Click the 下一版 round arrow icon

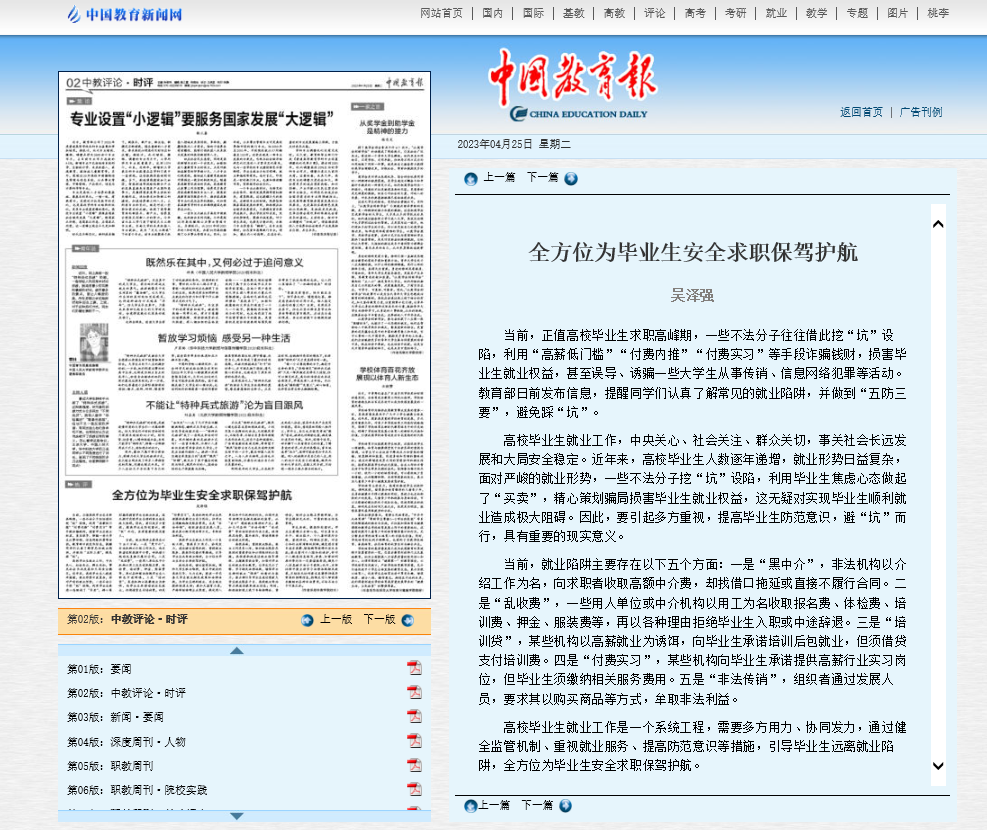407,620
